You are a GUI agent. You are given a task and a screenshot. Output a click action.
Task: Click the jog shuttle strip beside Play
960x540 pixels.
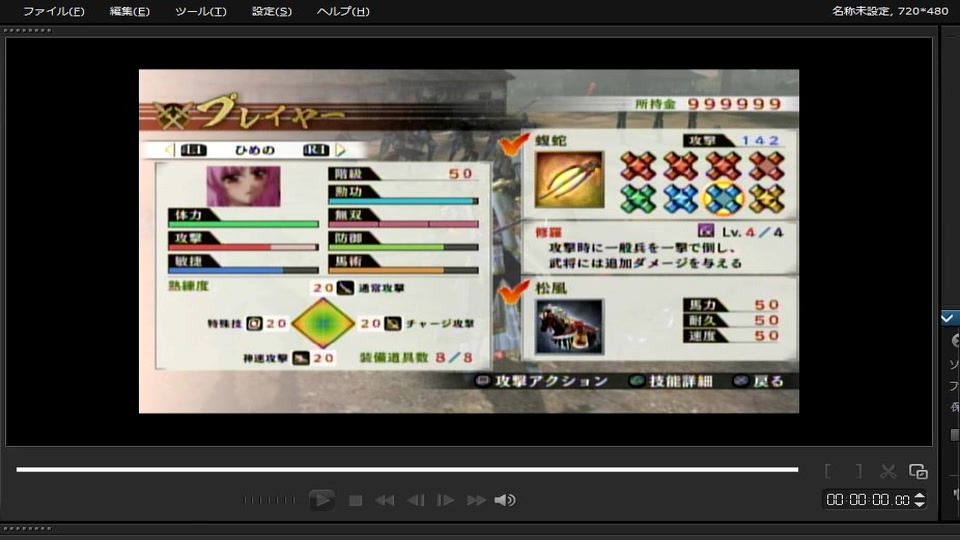[x=269, y=500]
